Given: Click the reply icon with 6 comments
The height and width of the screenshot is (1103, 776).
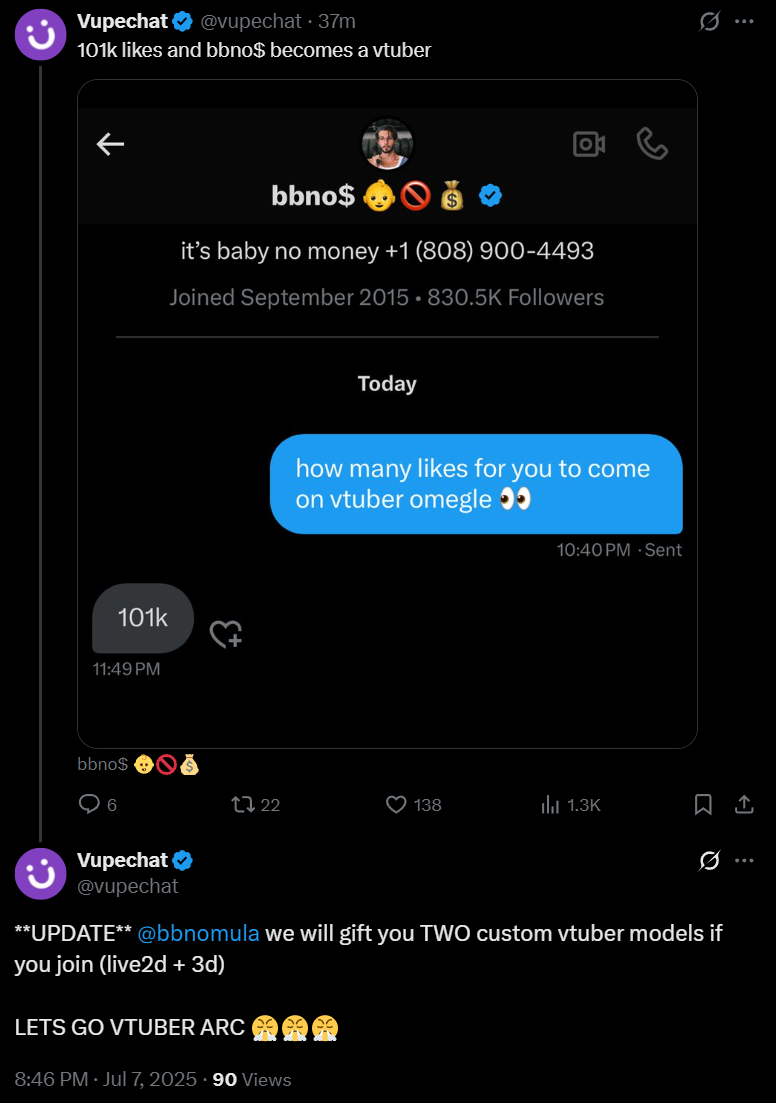Looking at the screenshot, I should coord(90,804).
